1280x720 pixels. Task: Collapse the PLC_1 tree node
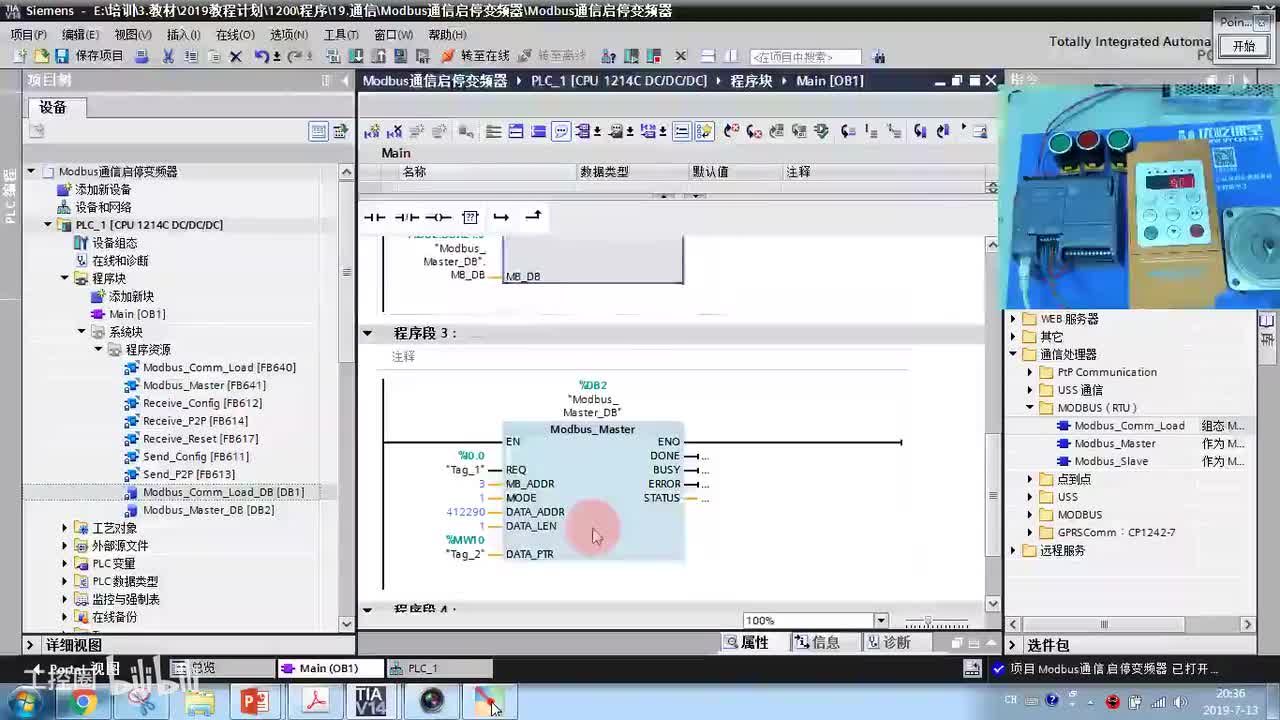tap(48, 225)
